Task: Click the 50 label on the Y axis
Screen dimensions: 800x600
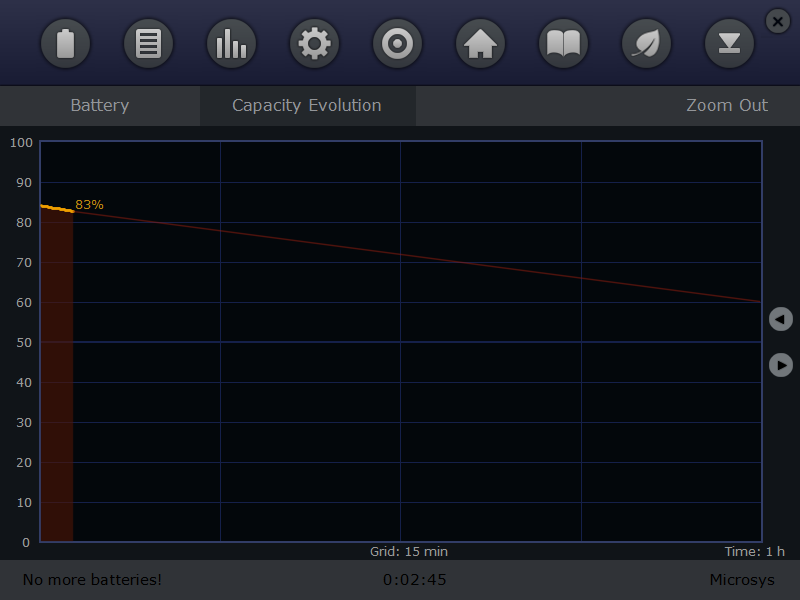Action: coord(24,343)
